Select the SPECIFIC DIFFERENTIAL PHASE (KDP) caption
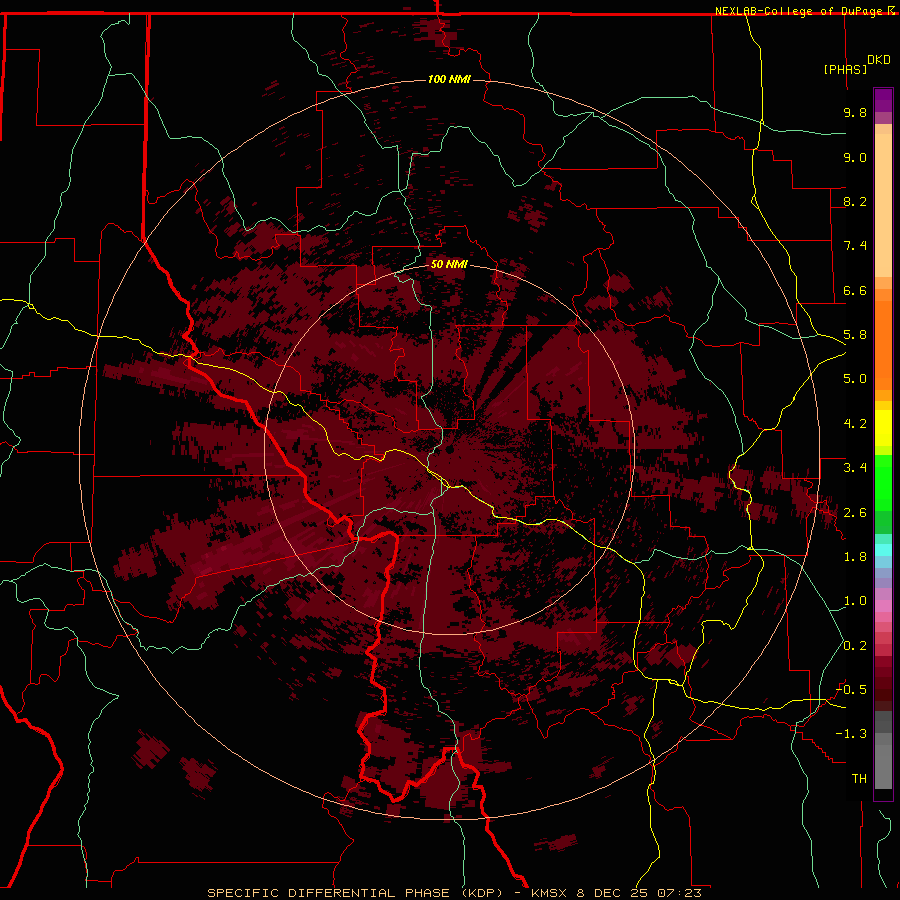 354,893
